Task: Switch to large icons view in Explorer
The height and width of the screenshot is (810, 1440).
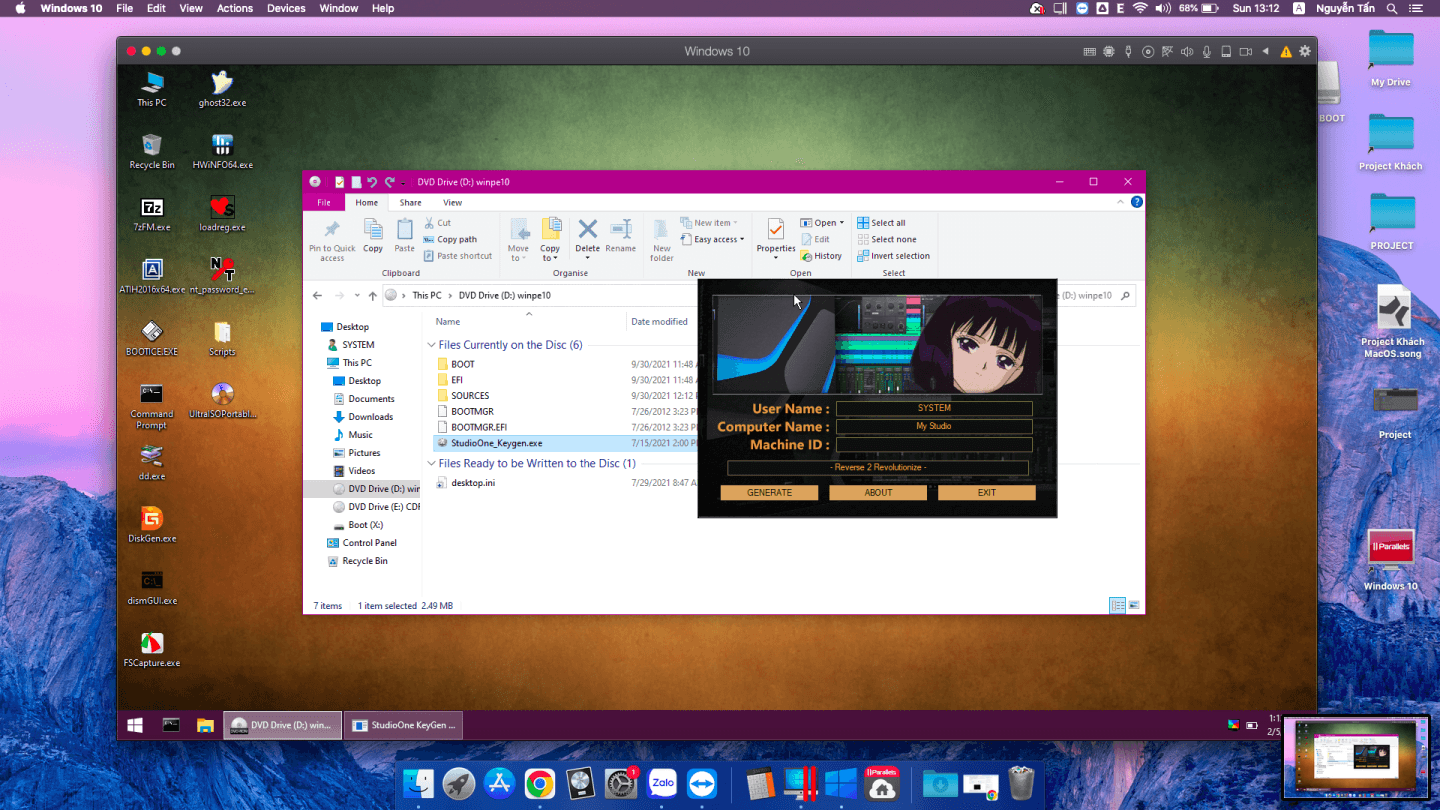Action: click(x=1133, y=605)
